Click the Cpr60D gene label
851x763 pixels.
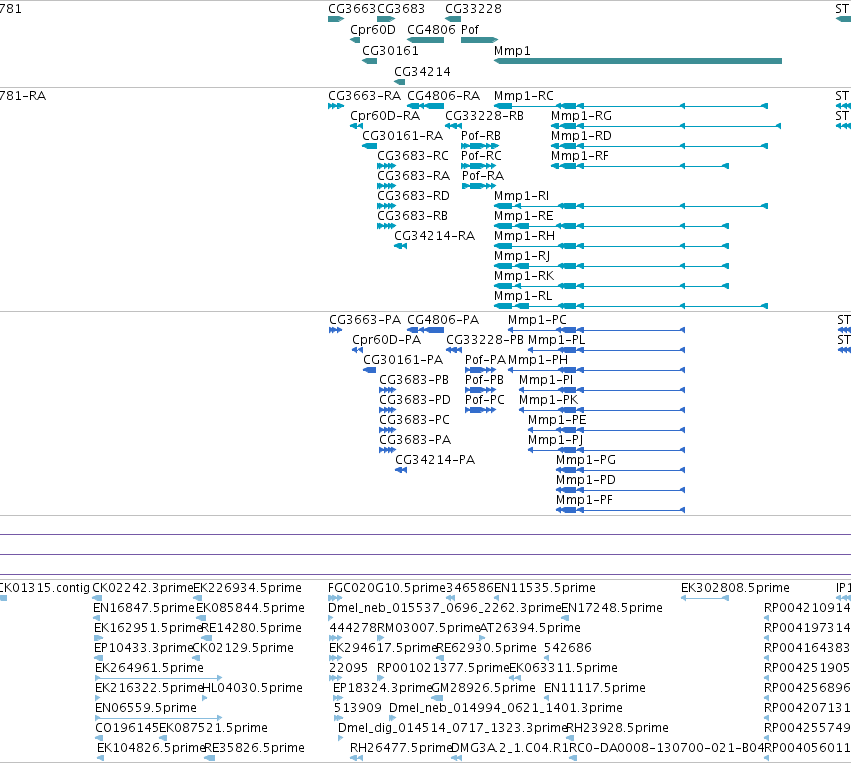pyautogui.click(x=373, y=30)
